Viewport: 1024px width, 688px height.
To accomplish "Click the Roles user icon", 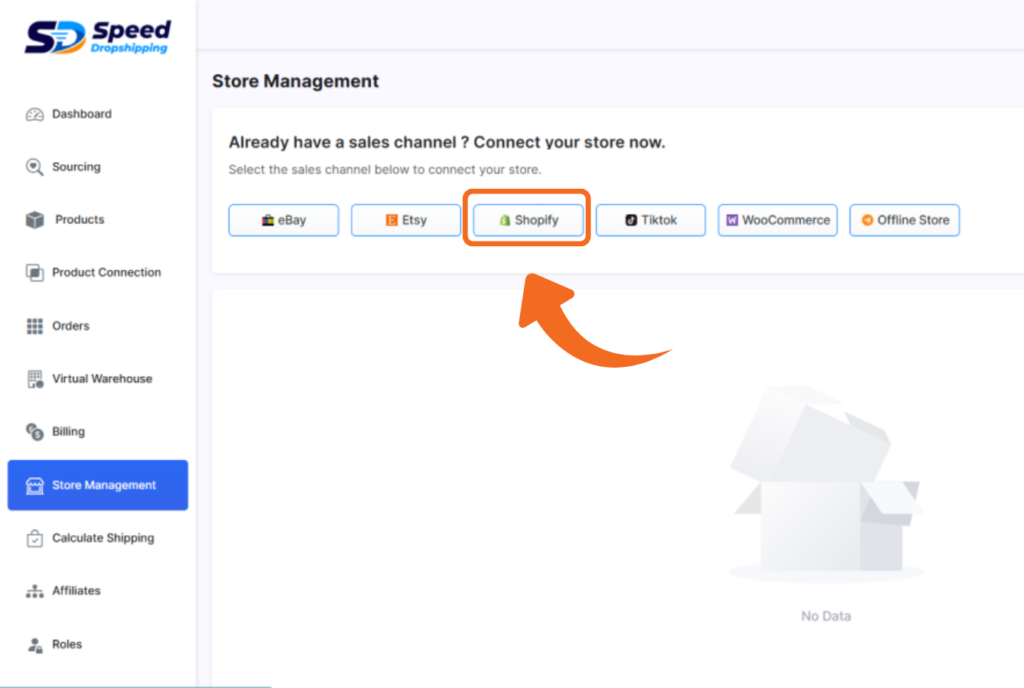I will [x=35, y=644].
